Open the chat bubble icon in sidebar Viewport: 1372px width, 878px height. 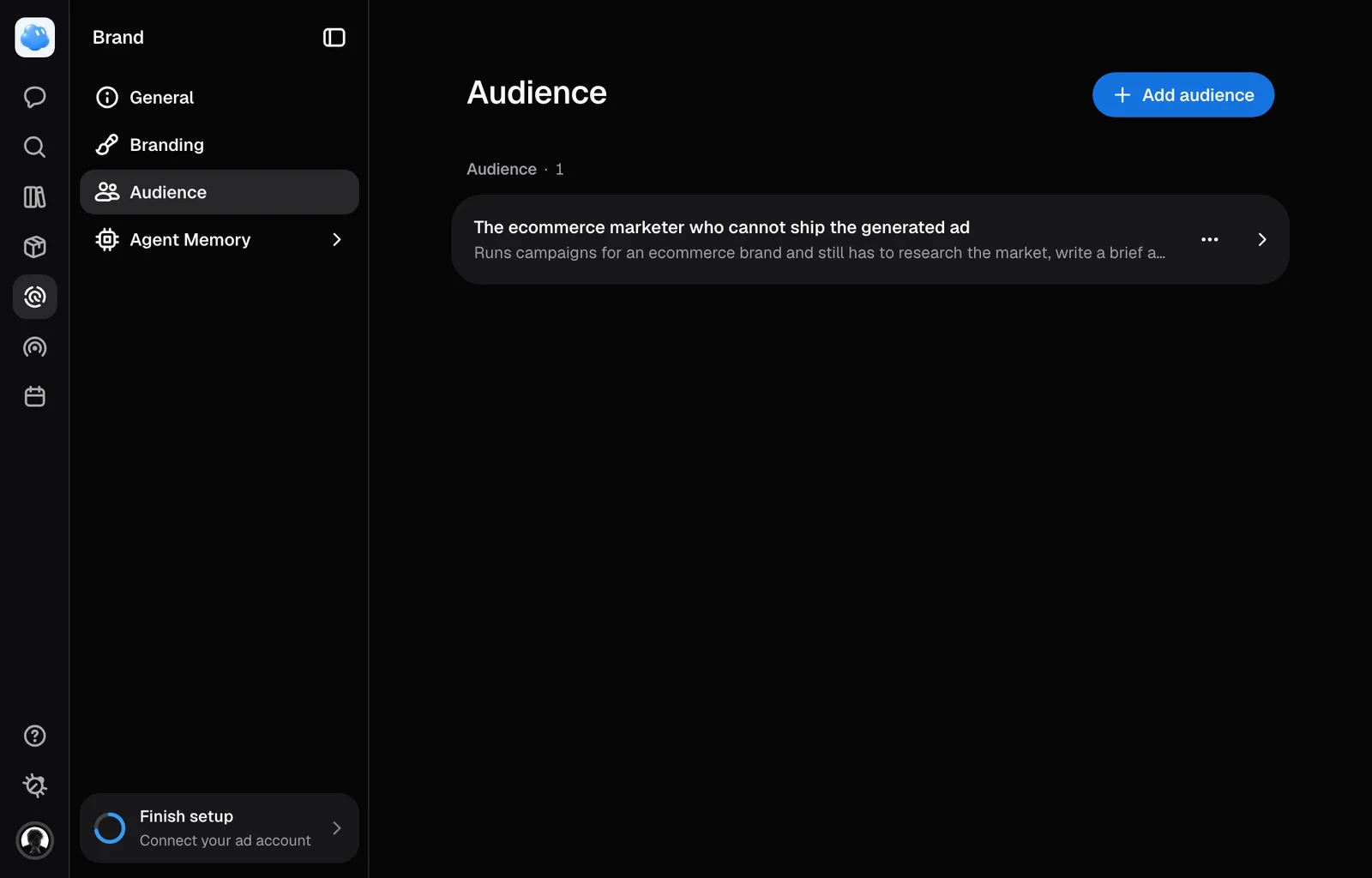(34, 97)
